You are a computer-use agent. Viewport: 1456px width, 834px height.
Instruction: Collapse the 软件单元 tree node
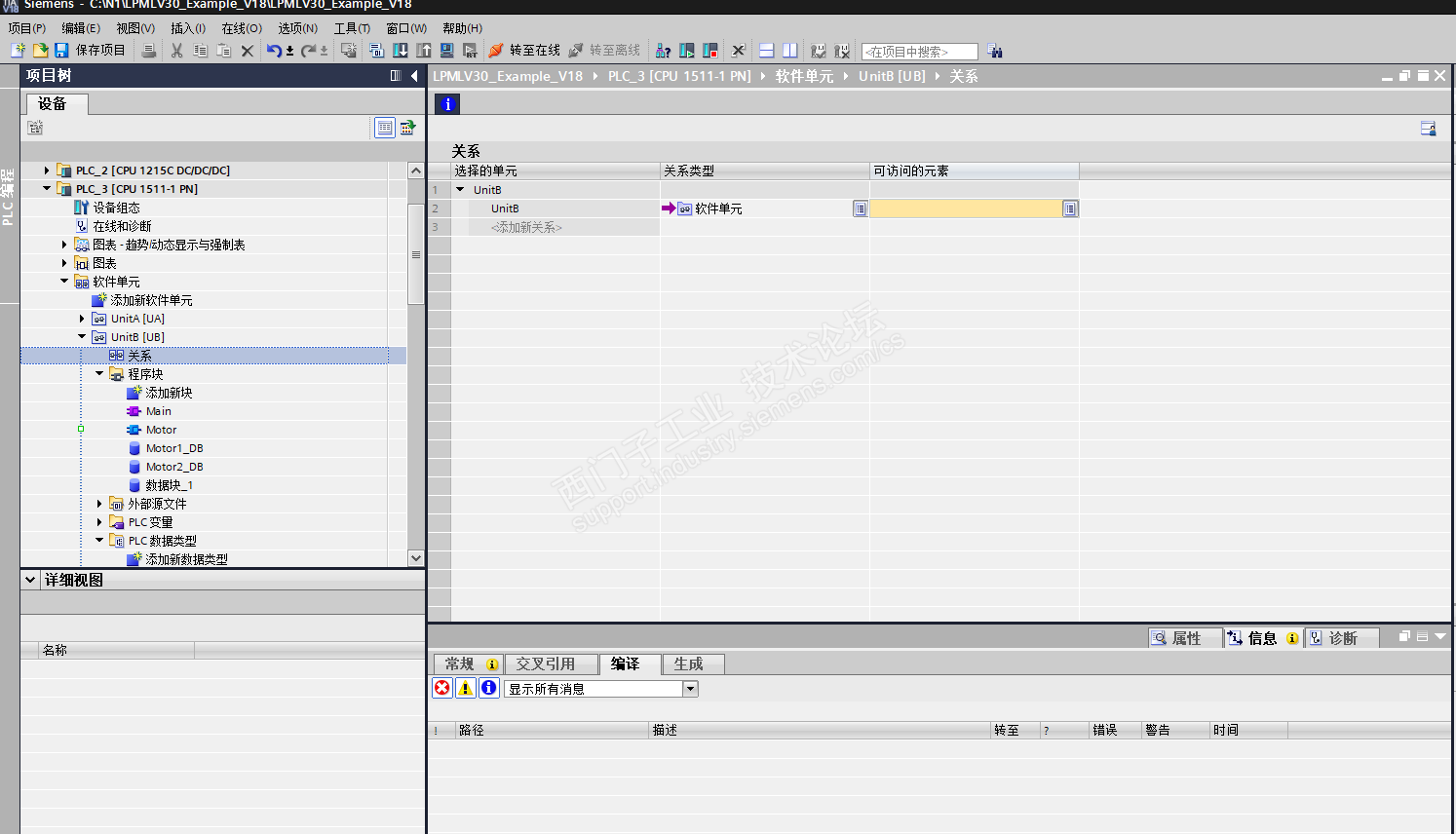64,282
